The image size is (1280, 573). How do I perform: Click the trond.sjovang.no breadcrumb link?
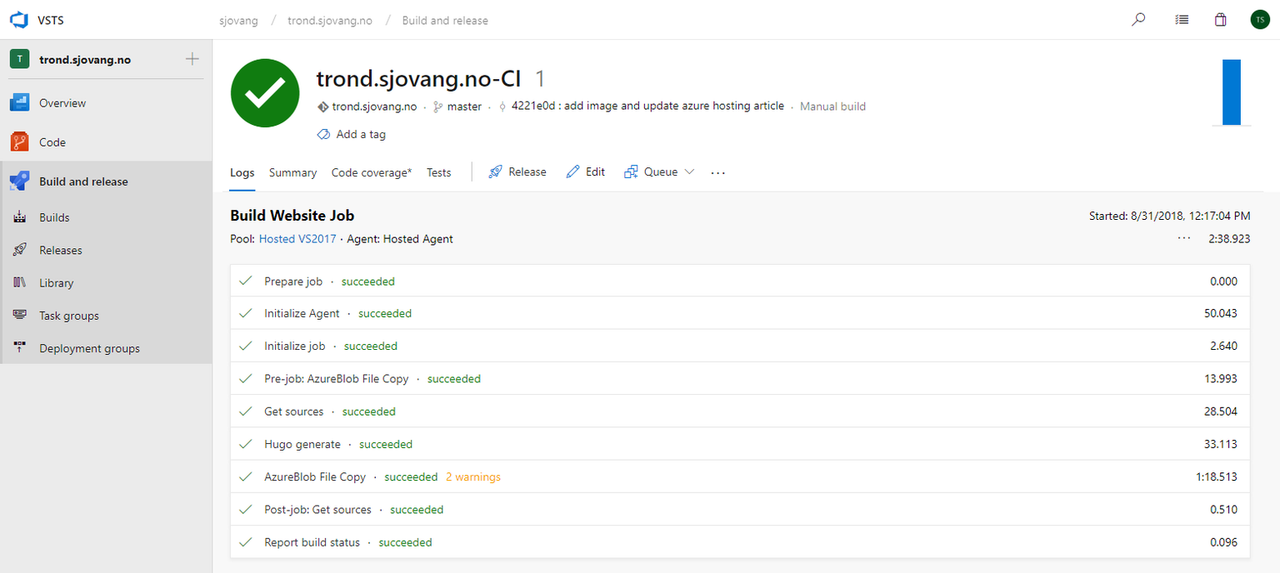click(330, 20)
